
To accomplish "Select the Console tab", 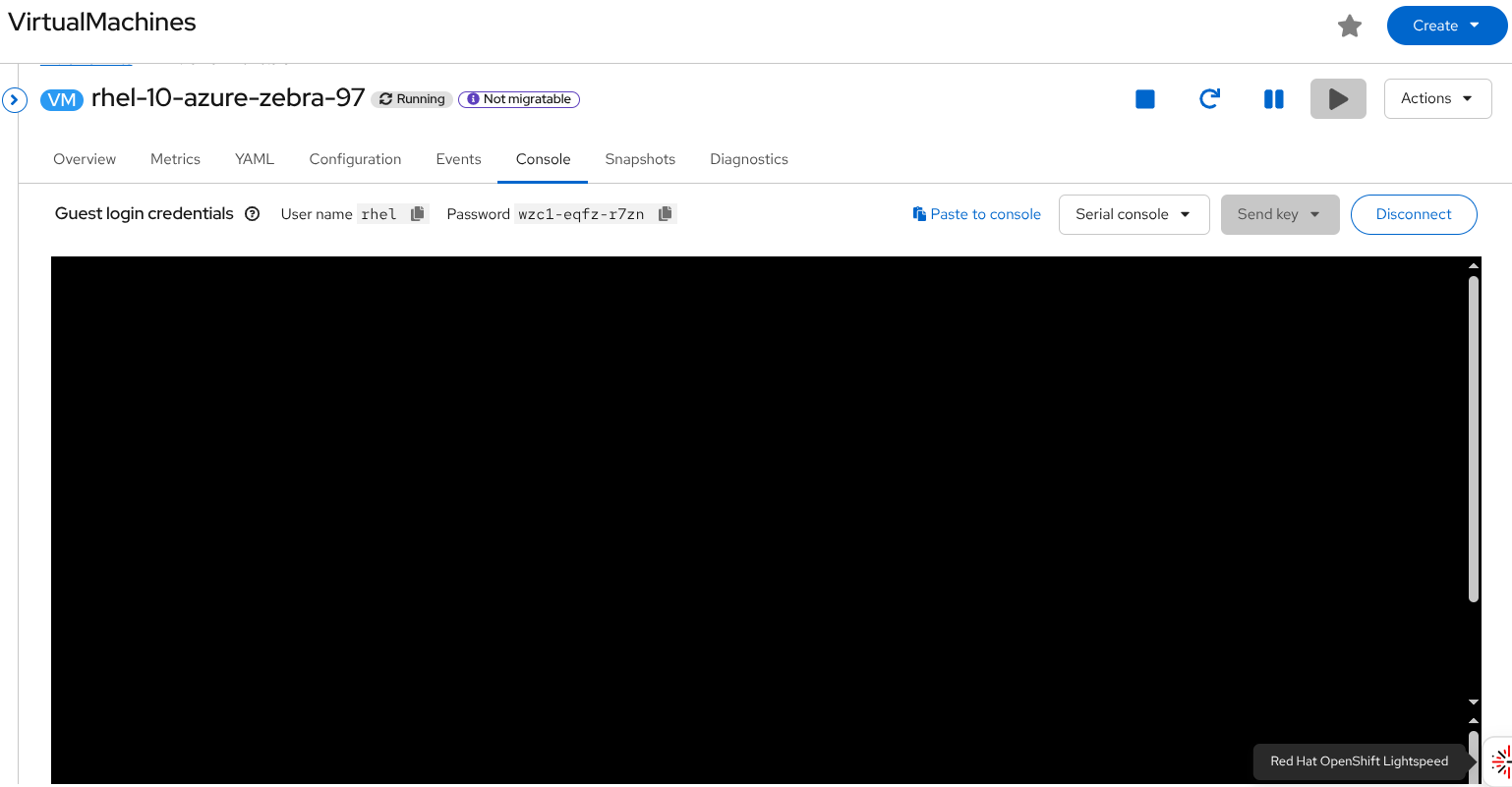I will click(x=543, y=159).
